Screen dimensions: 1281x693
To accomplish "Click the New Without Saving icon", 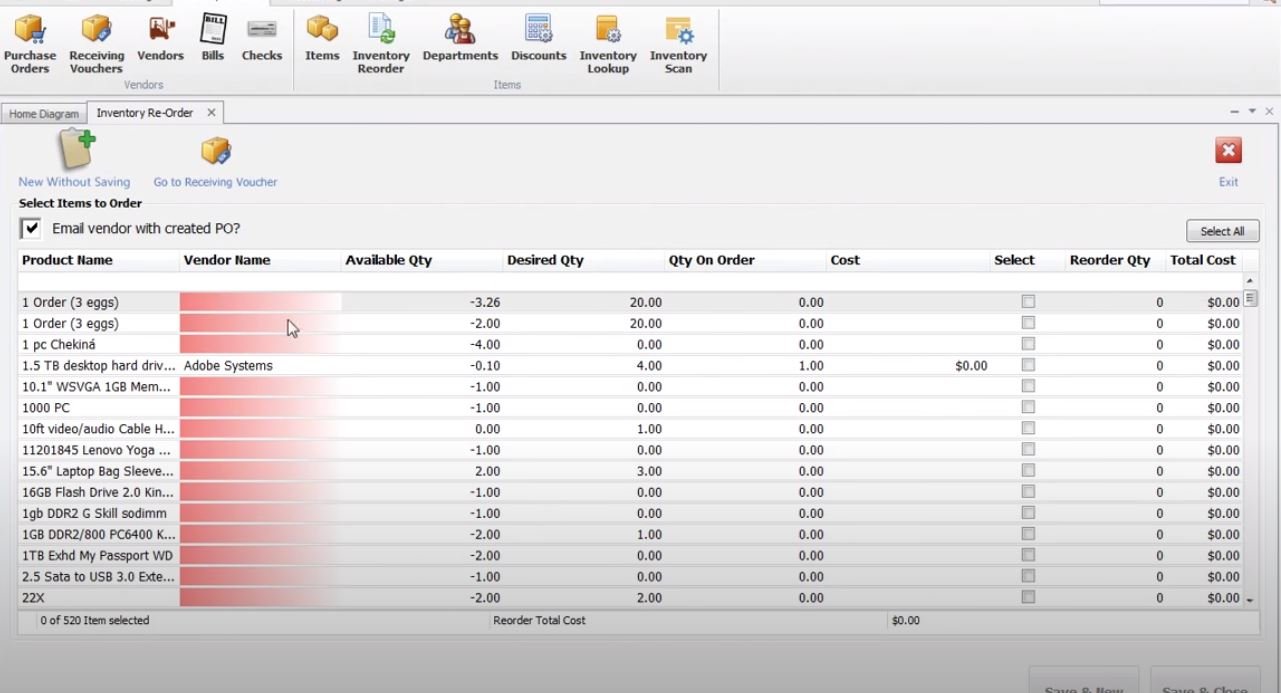I will pyautogui.click(x=75, y=160).
